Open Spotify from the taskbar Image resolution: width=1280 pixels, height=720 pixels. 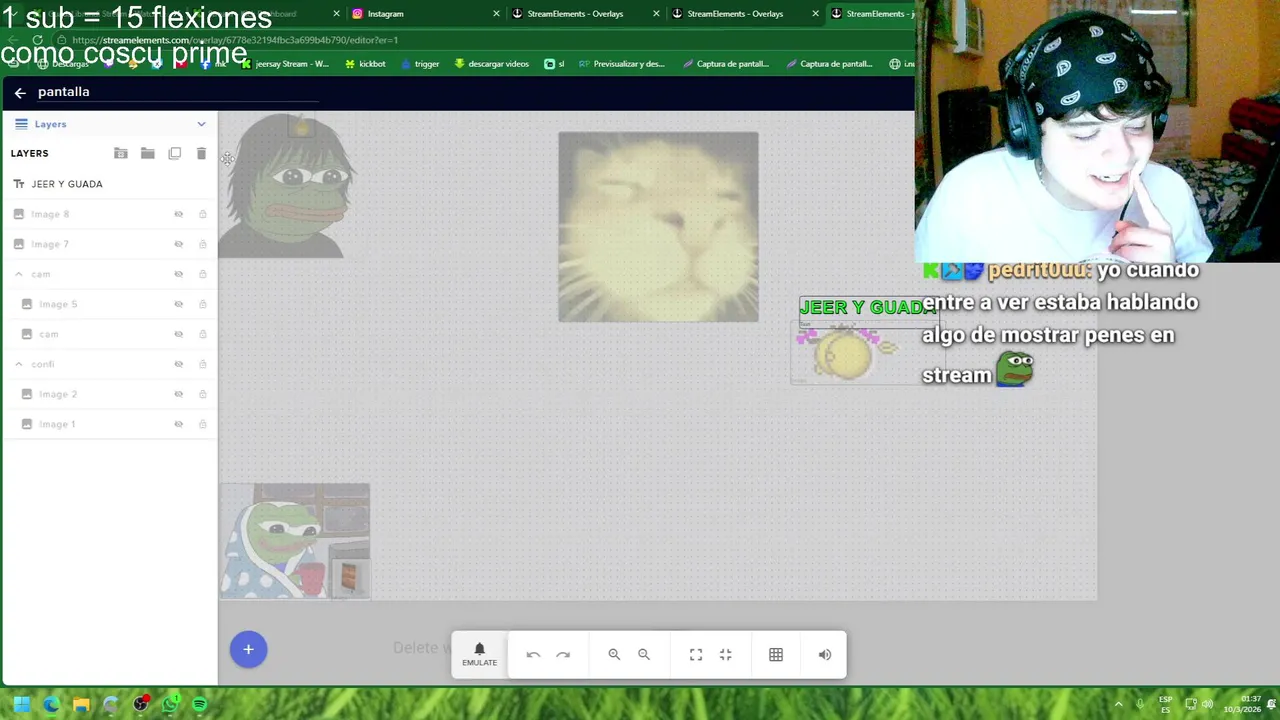200,704
